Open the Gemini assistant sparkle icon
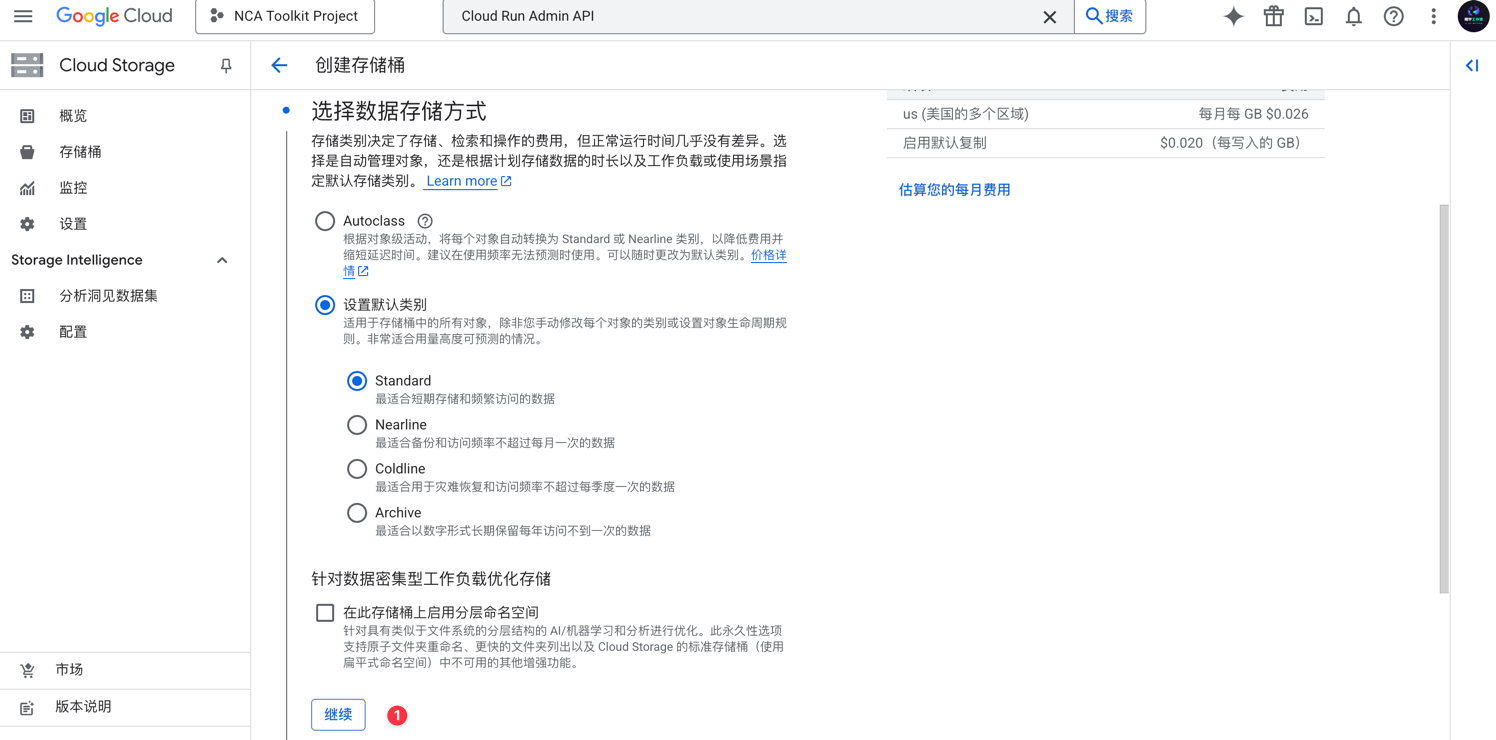 click(x=1233, y=16)
